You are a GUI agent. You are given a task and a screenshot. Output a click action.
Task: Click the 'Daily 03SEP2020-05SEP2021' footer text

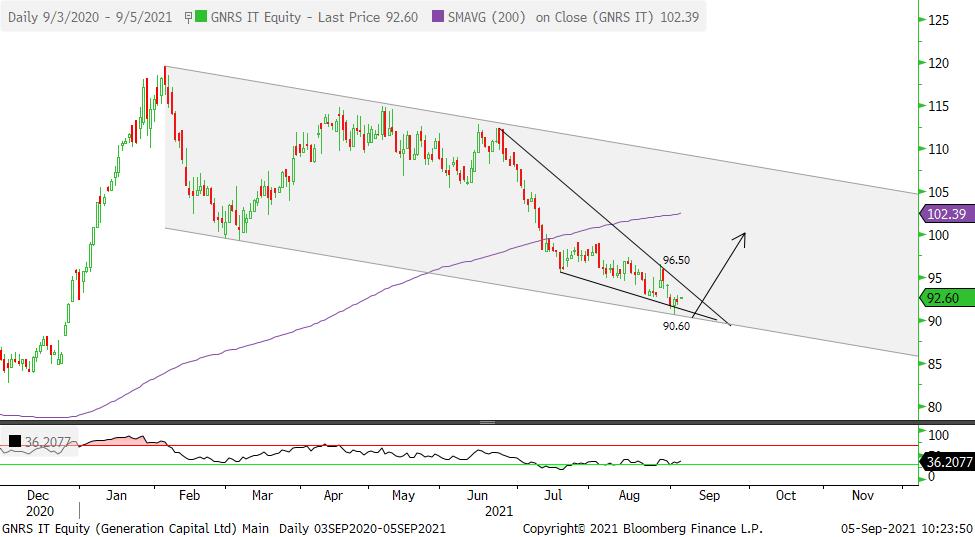[x=363, y=528]
